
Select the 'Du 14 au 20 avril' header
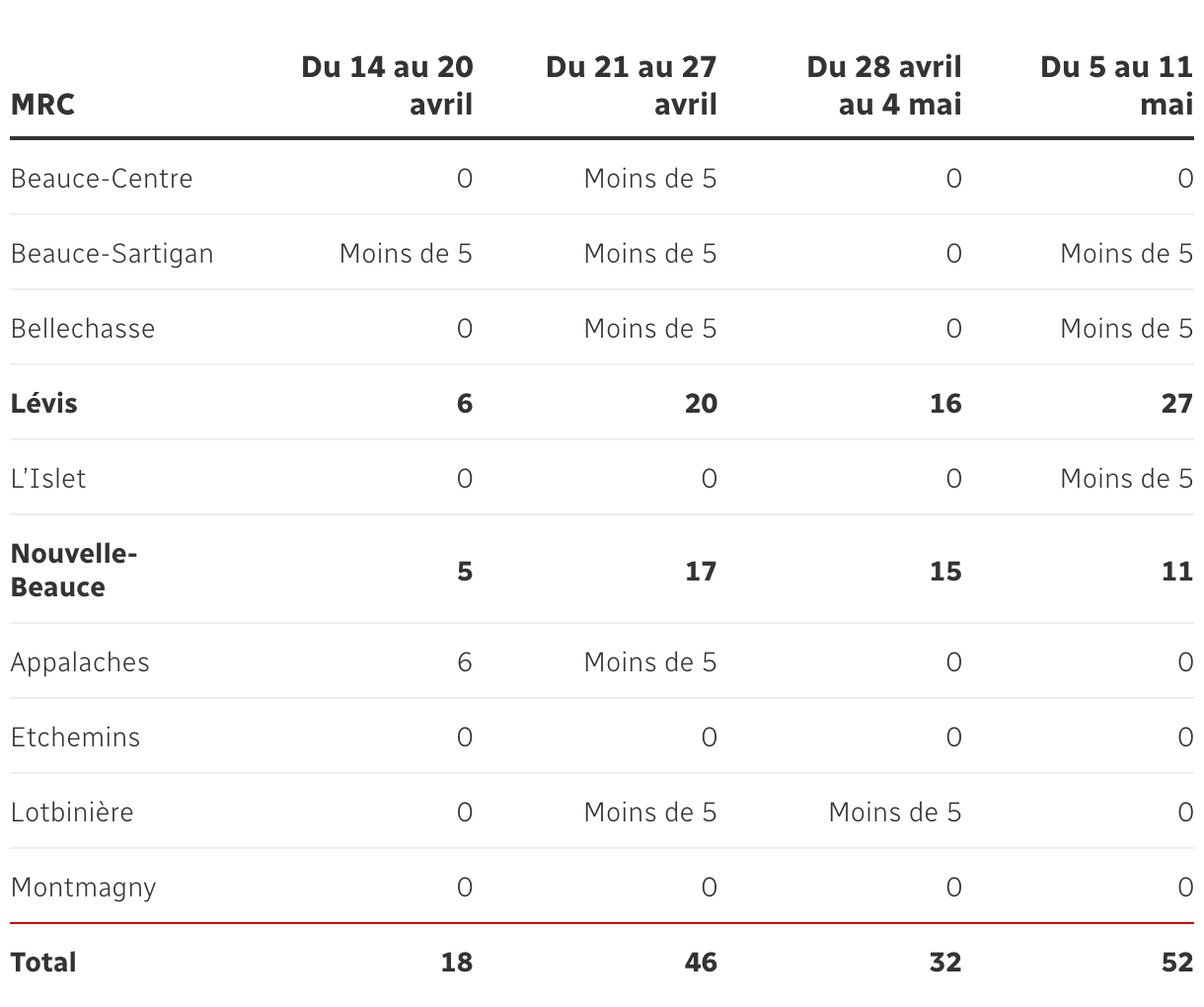[x=387, y=86]
